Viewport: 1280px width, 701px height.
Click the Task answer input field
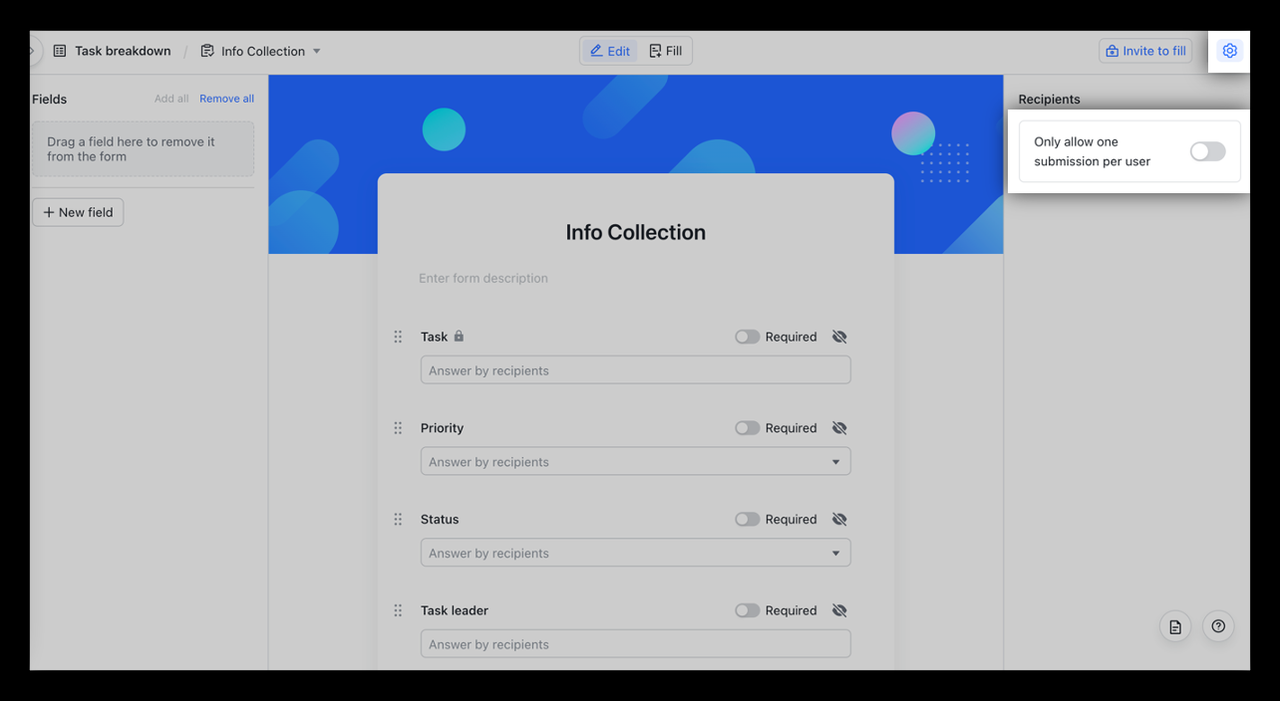(636, 370)
